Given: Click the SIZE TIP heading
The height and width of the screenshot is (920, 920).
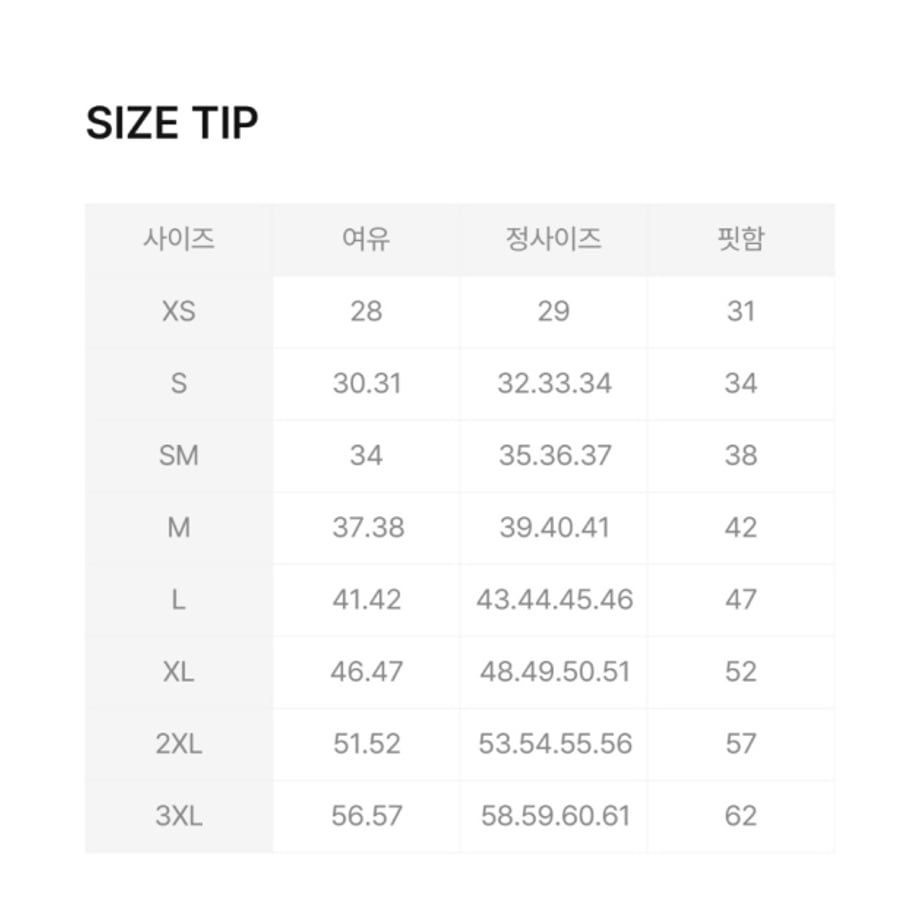Looking at the screenshot, I should click(172, 123).
